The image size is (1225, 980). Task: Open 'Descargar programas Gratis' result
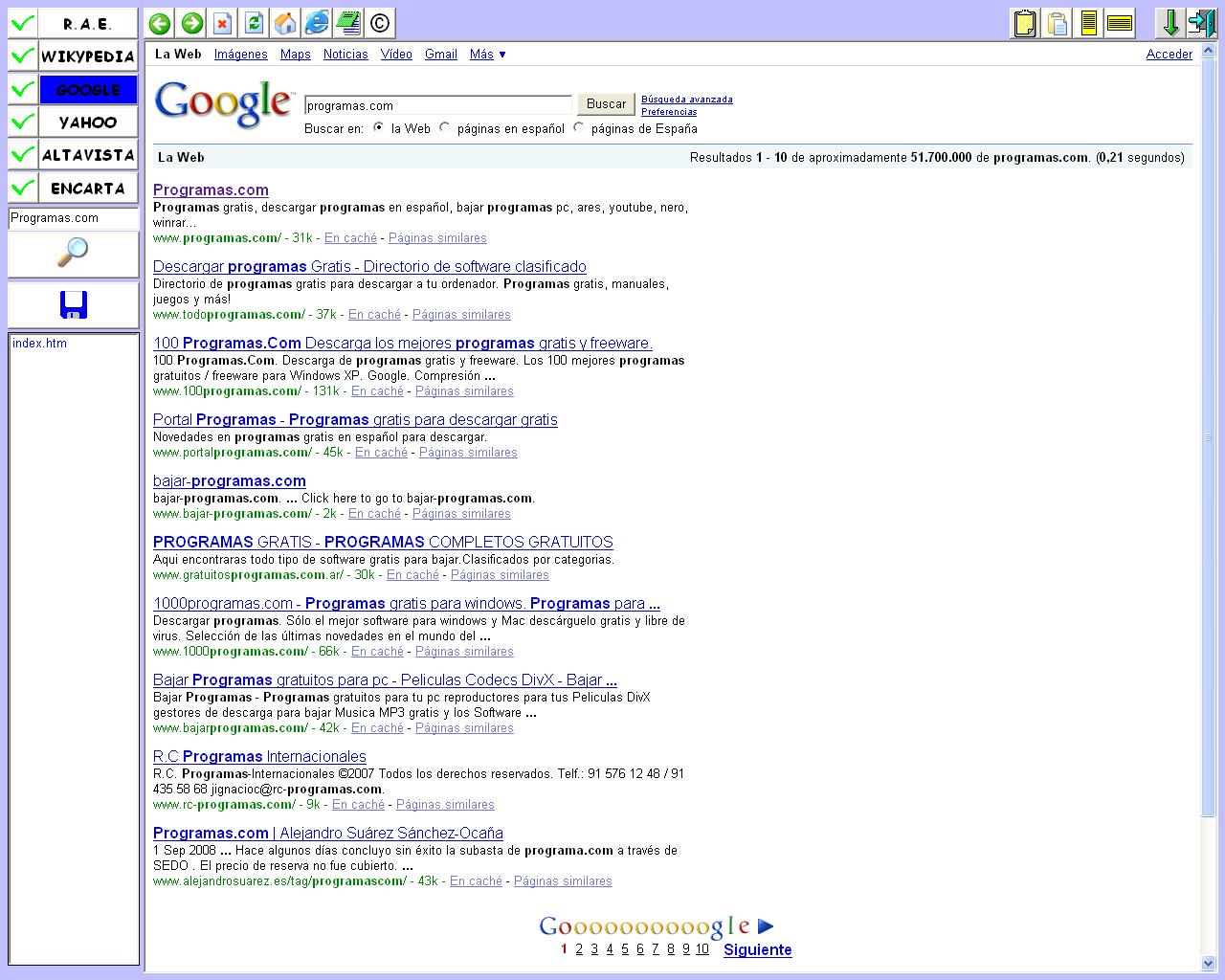coord(369,266)
